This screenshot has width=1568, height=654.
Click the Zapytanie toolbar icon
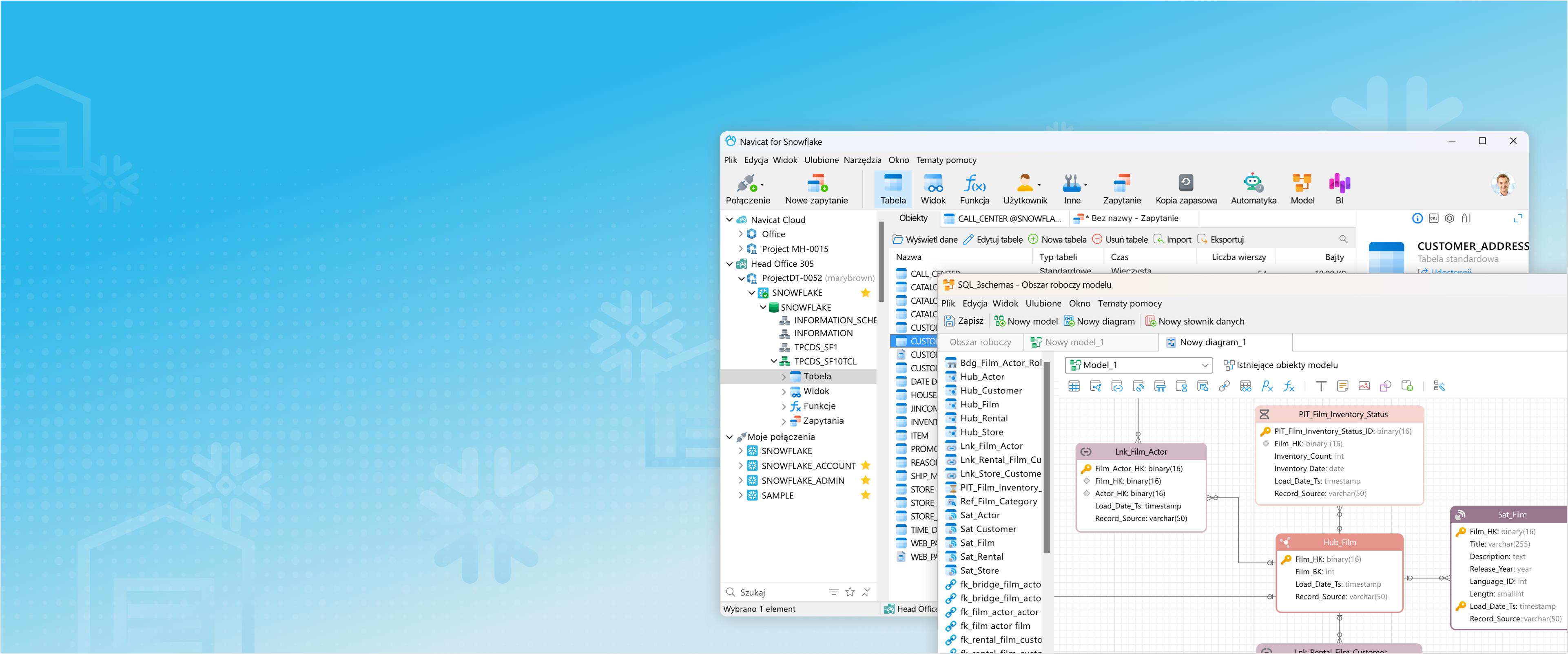[x=1121, y=189]
